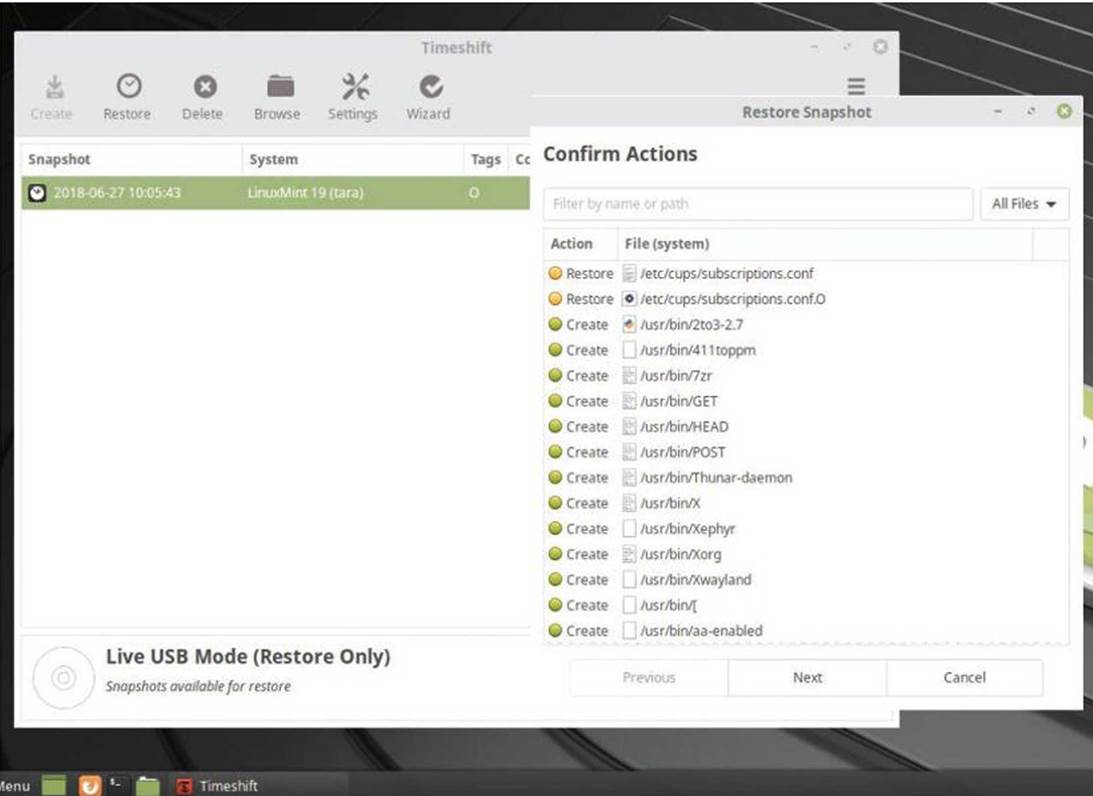The image size is (1093, 796).
Task: Select the /usr/bin/X file path
Action: click(671, 503)
